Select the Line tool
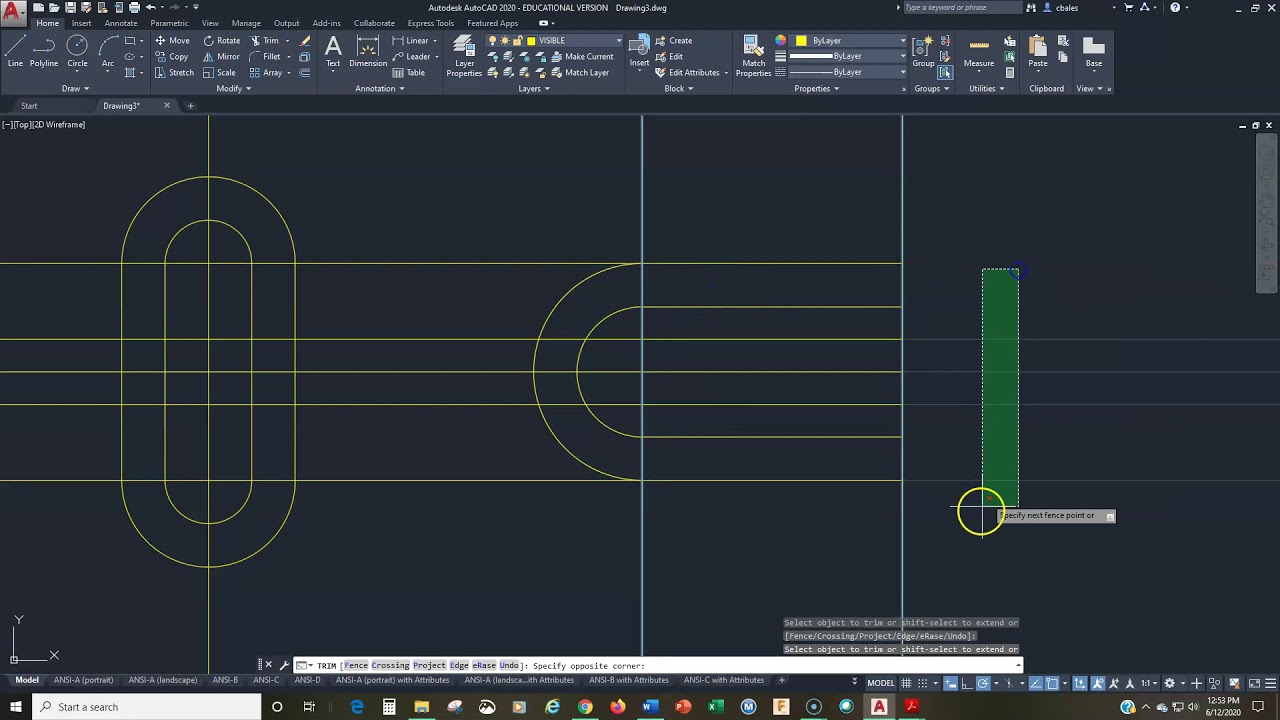Viewport: 1280px width, 720px height. [x=15, y=52]
